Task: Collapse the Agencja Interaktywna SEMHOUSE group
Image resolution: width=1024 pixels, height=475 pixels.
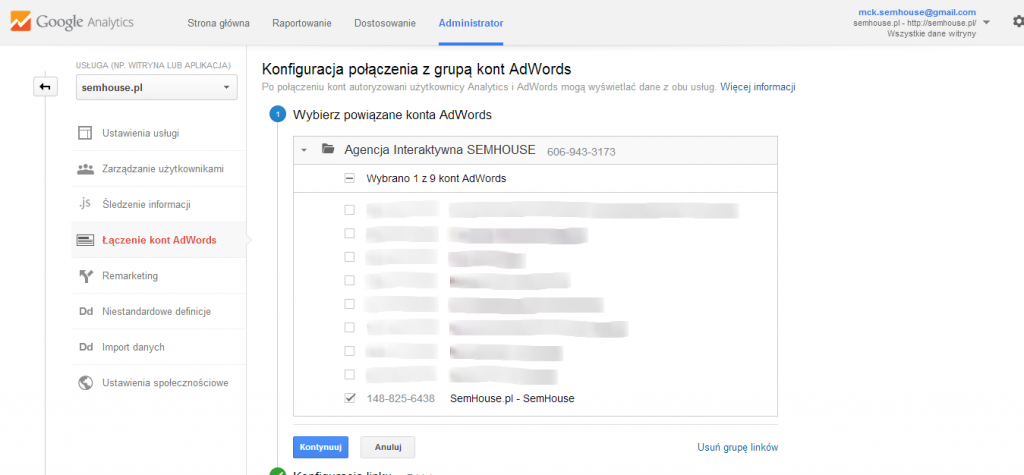Action: pos(304,150)
